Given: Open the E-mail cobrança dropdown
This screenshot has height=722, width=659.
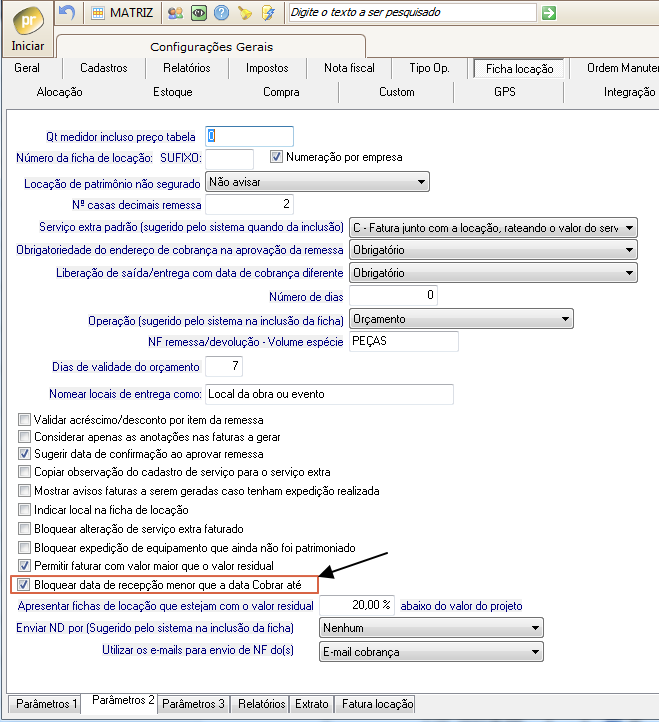Looking at the screenshot, I should [x=431, y=652].
